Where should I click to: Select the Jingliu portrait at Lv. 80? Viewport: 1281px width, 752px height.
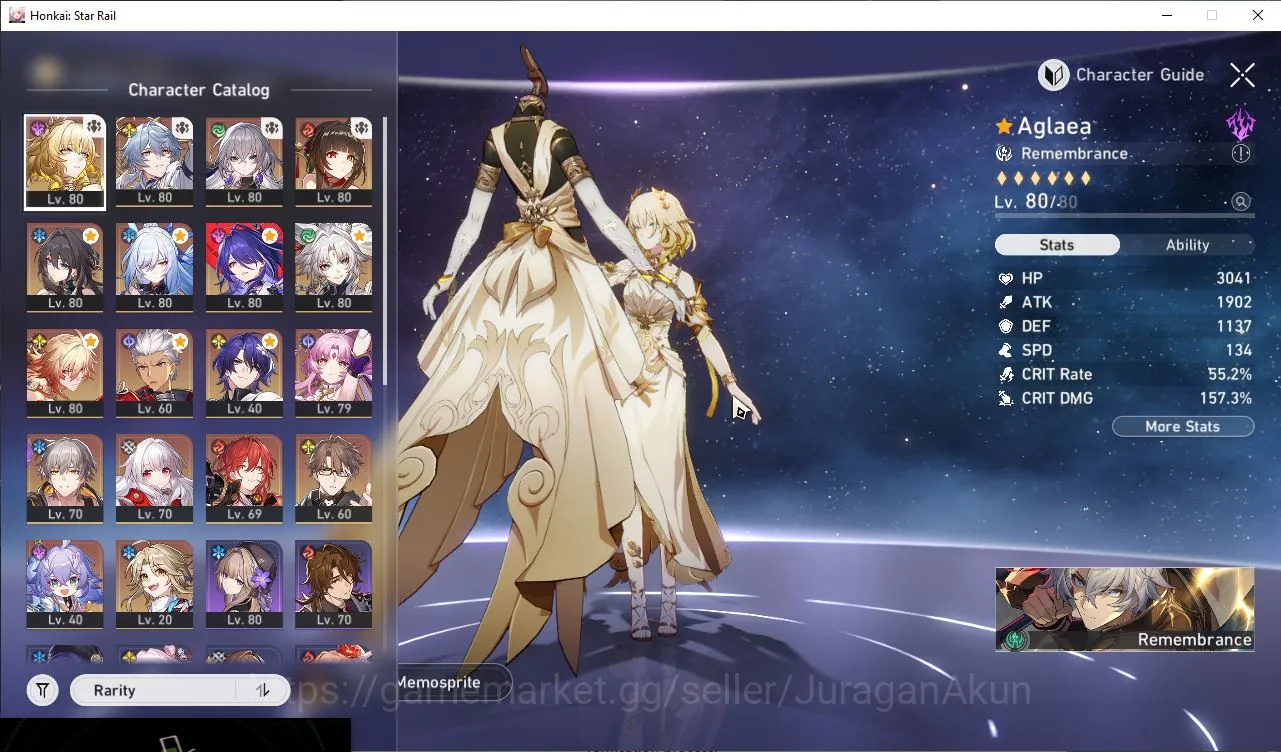155,267
